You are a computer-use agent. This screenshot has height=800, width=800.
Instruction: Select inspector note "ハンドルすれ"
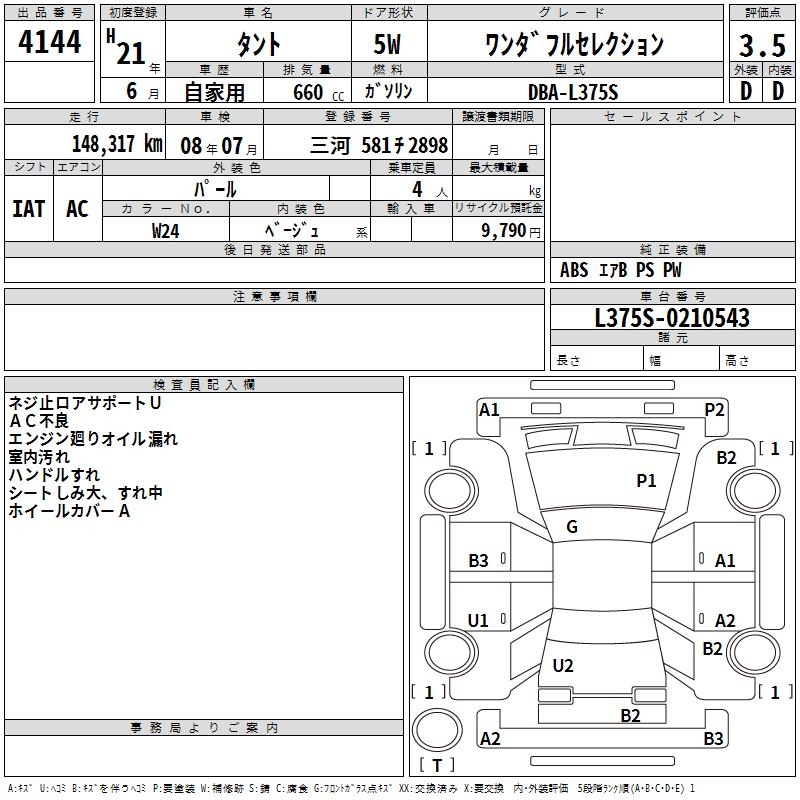coord(54,474)
